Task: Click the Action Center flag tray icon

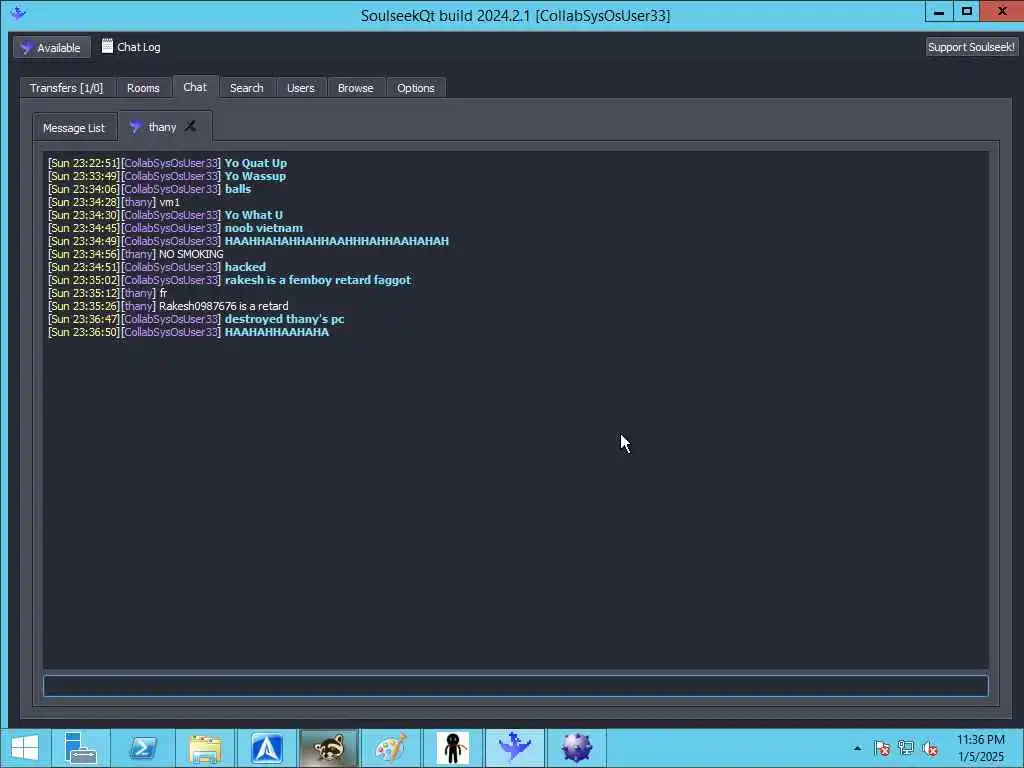Action: pyautogui.click(x=882, y=748)
